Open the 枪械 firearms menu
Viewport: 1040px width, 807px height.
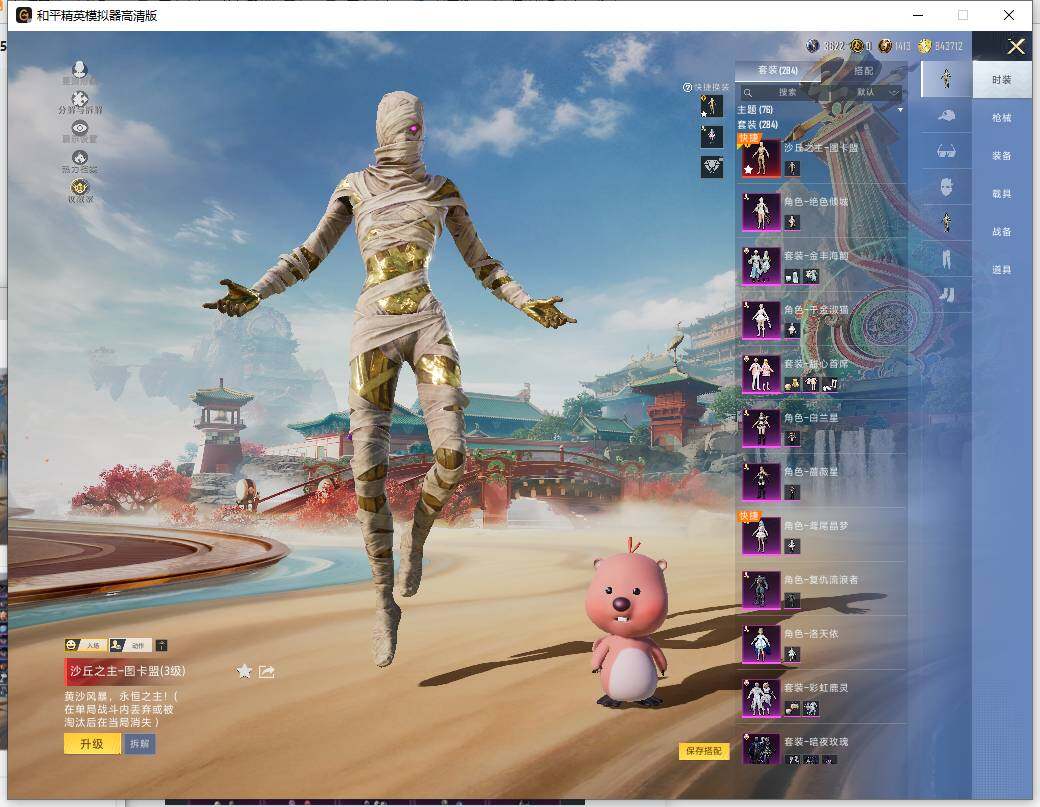coord(1002,117)
